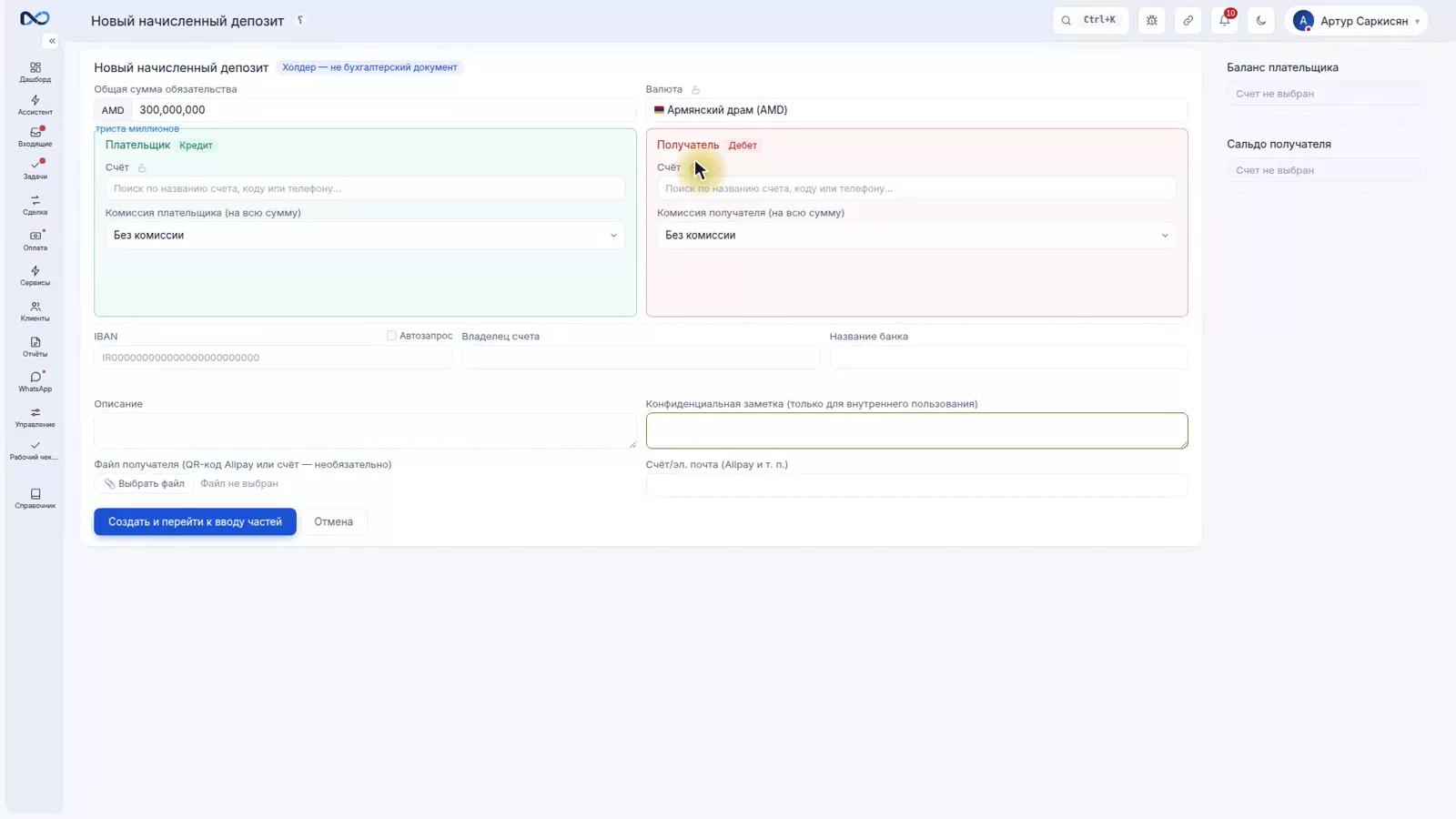Toggle lock icon next to Валюта
Image resolution: width=1456 pixels, height=819 pixels.
[696, 90]
